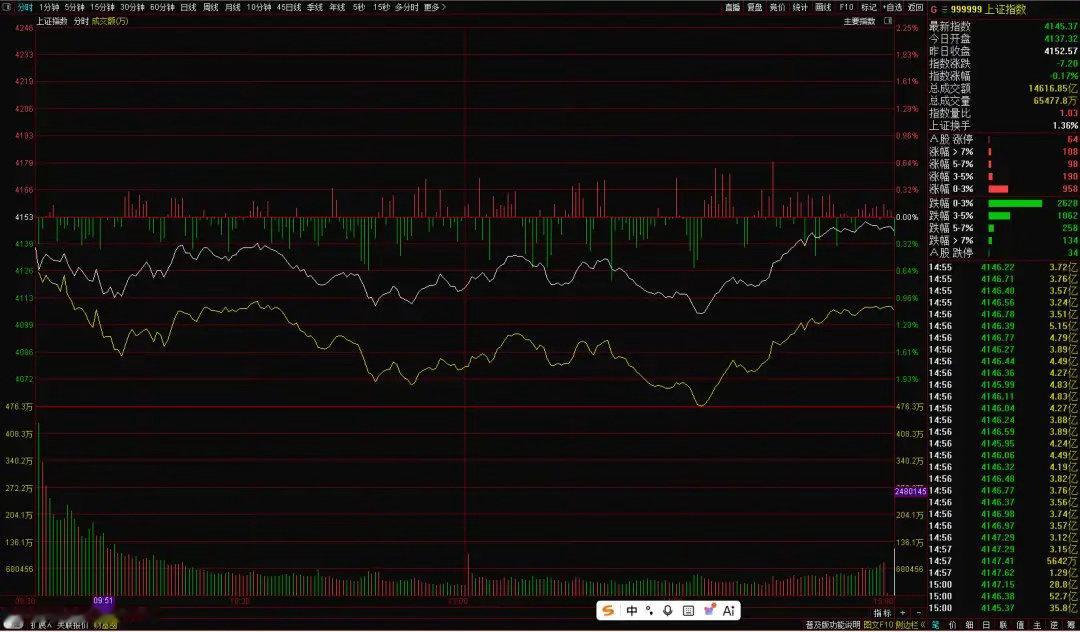Open the 复盘 replay button
The image size is (1080, 632).
coord(755,7)
